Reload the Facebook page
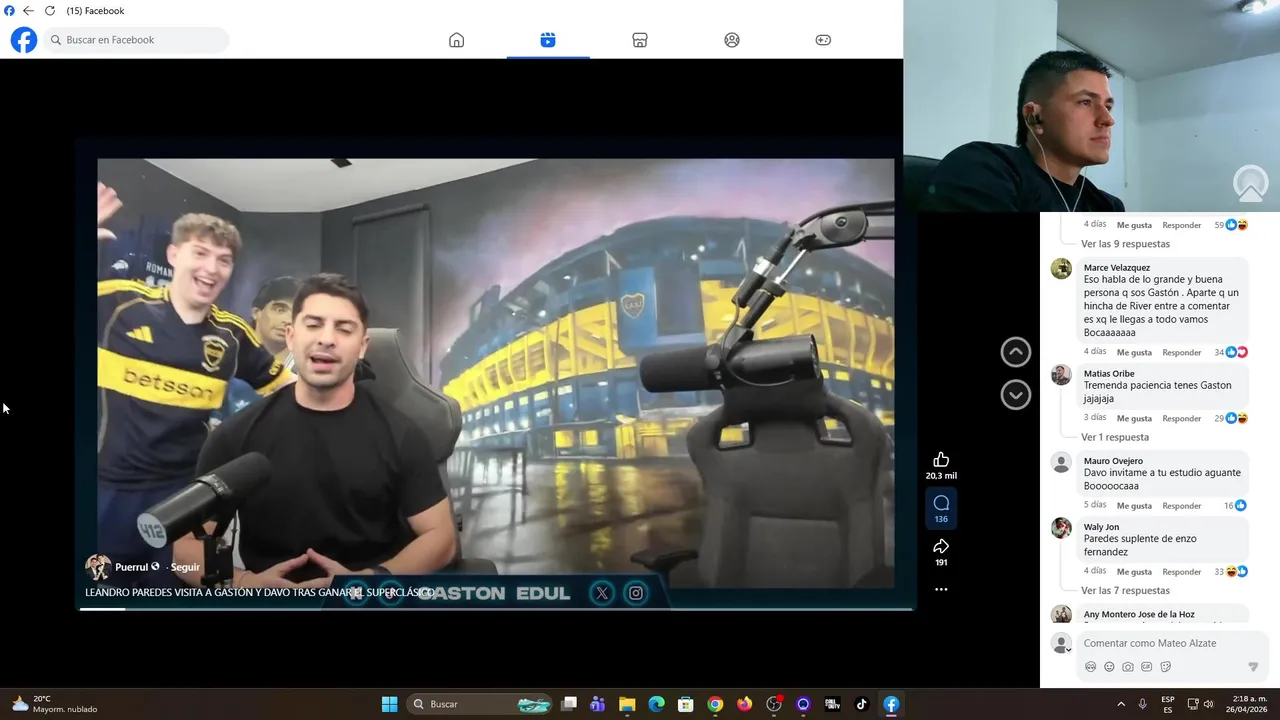 pos(49,11)
